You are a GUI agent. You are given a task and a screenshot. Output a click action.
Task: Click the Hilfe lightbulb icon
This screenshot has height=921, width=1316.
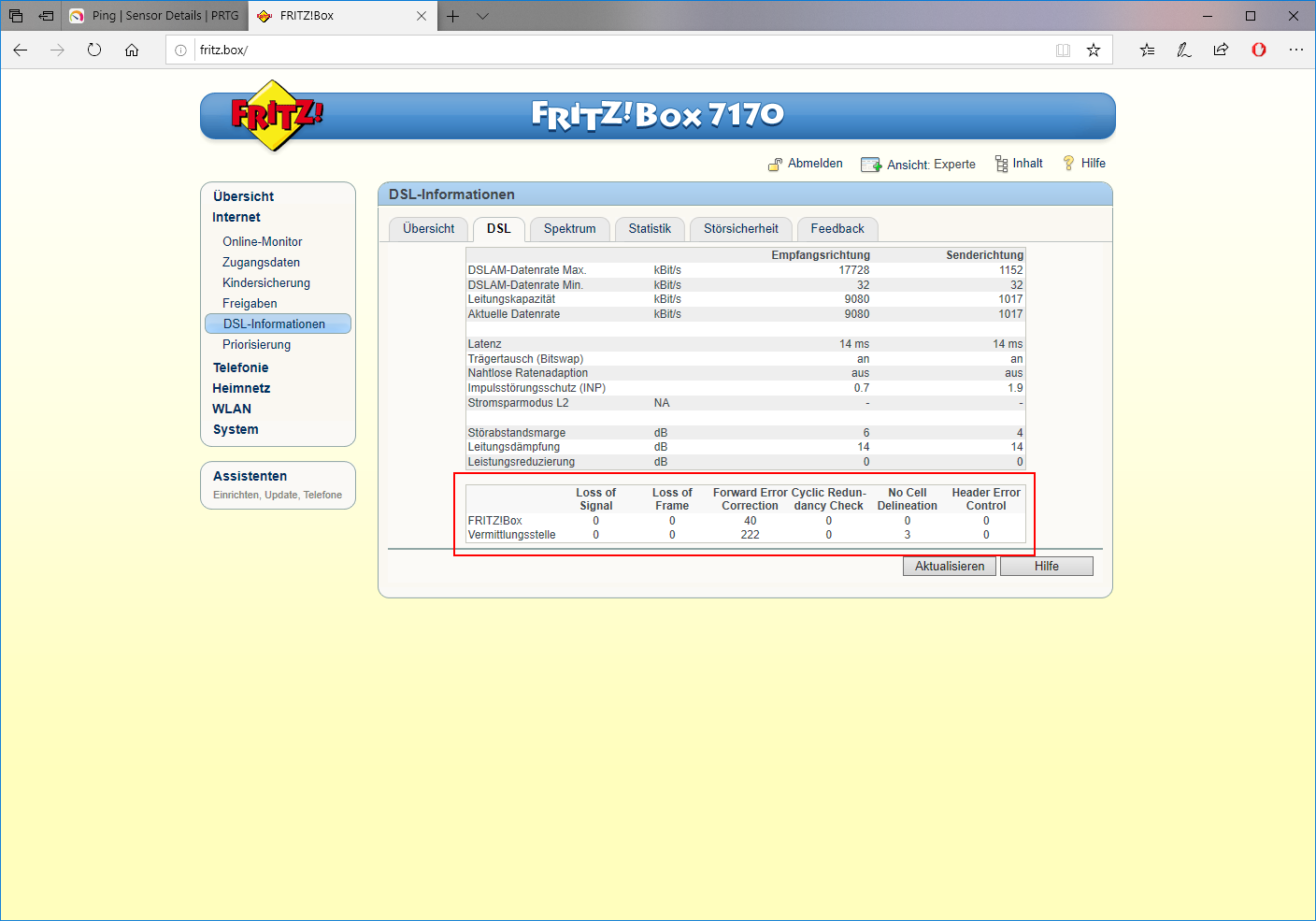coord(1068,164)
